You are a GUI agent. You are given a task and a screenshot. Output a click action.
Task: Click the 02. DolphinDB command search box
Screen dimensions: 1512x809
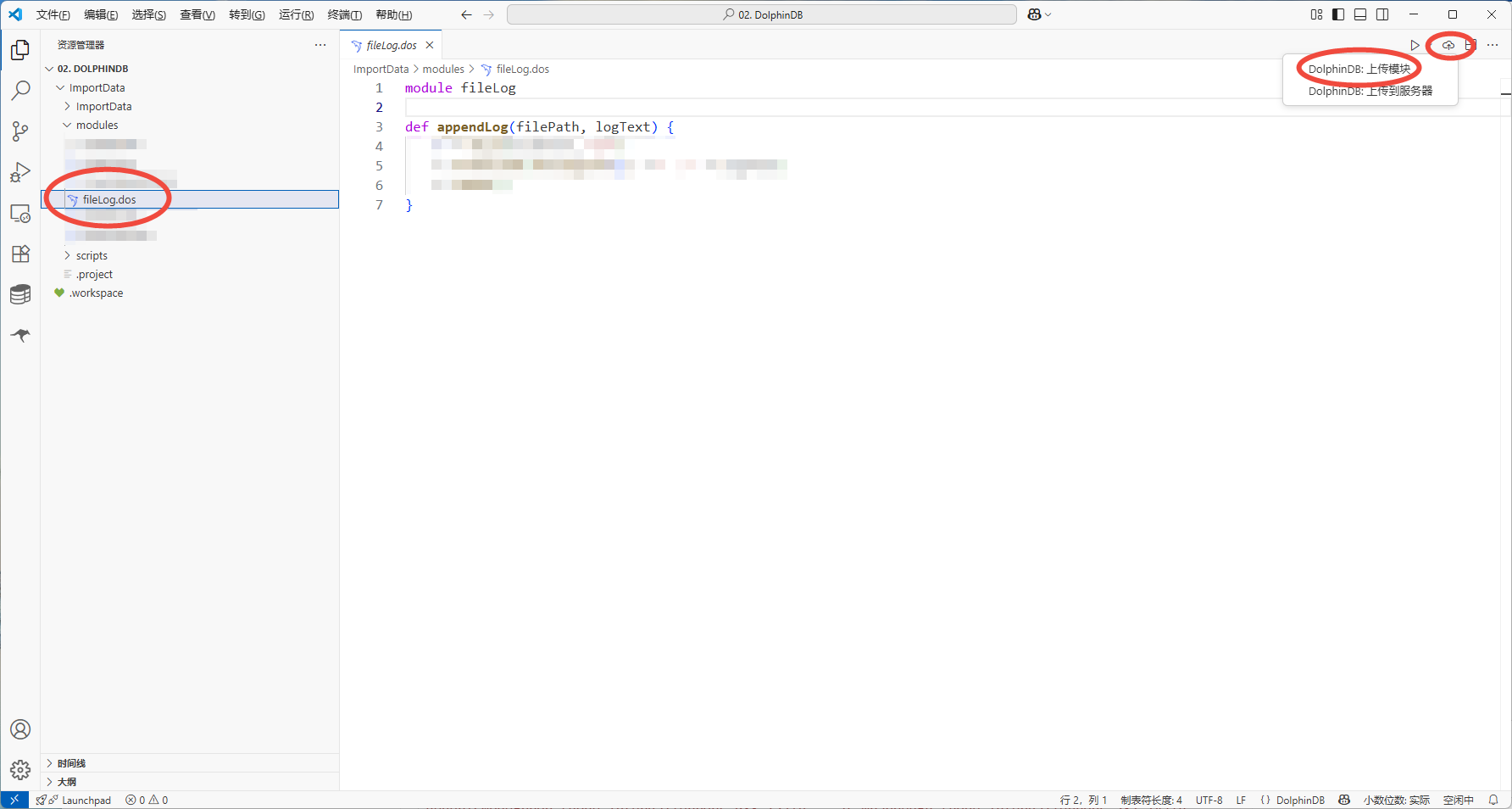761,14
